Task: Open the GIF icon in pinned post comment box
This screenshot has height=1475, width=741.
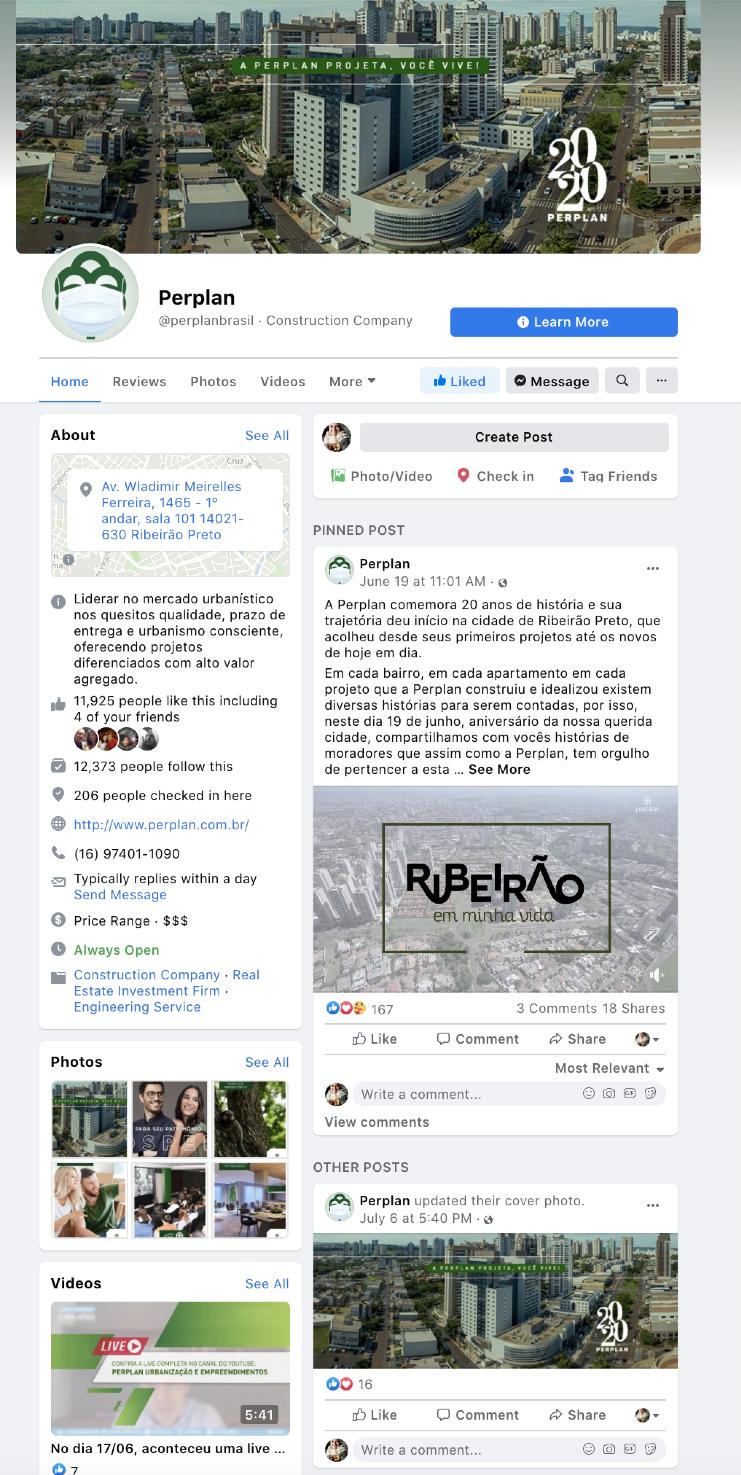Action: pyautogui.click(x=629, y=1094)
